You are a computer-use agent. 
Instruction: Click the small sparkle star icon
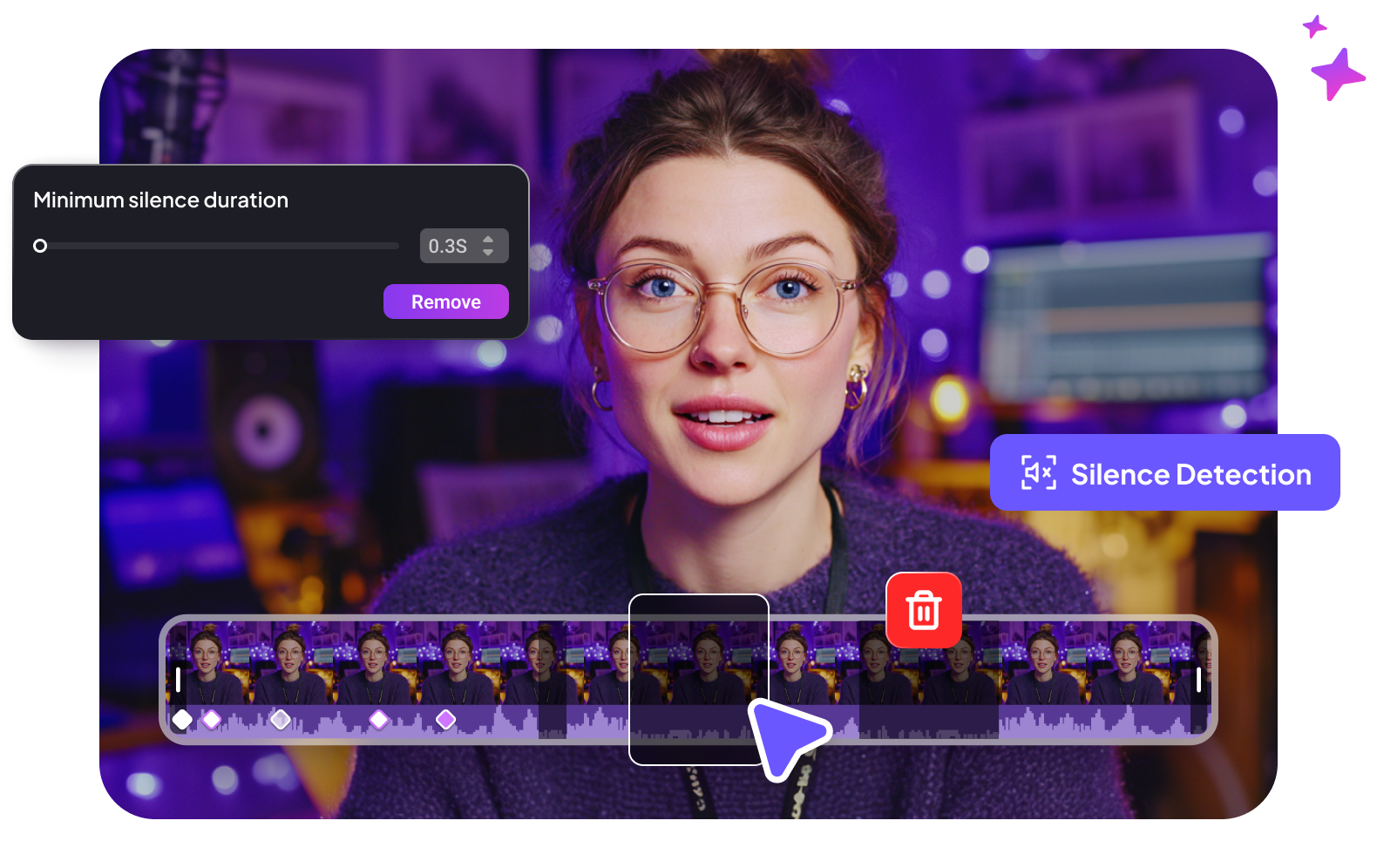pos(1314,27)
